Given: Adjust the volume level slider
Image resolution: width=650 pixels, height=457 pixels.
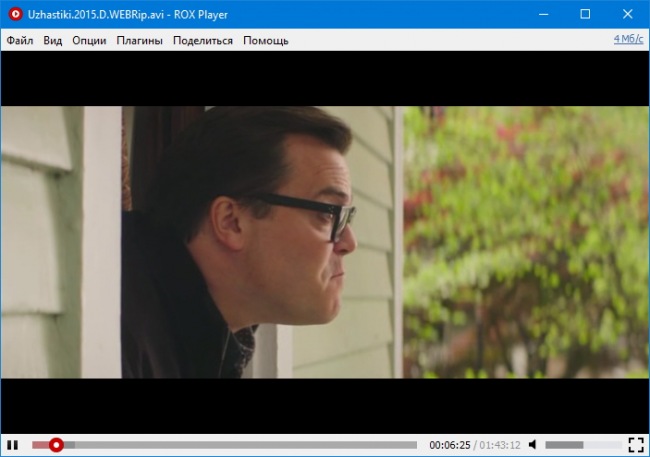Looking at the screenshot, I should coord(583,445).
